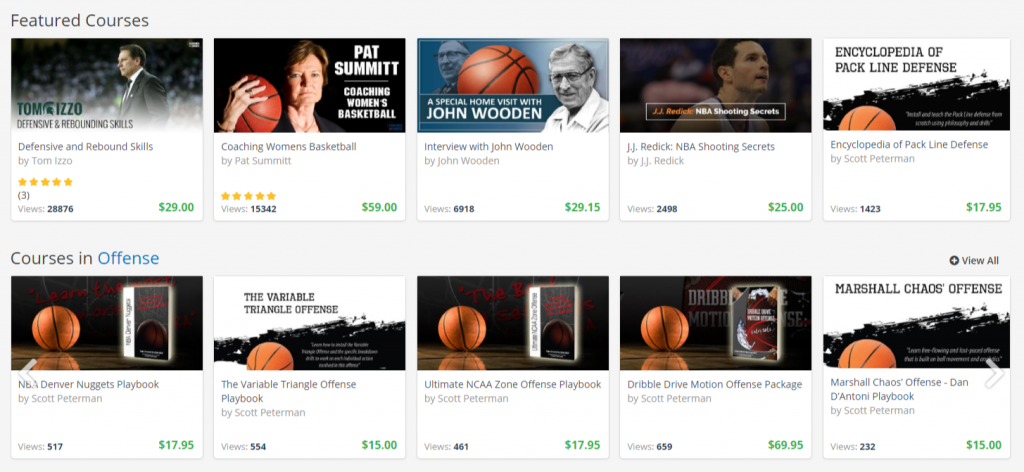Click the $69.95 price on Dribble Drive
The height and width of the screenshot is (472, 1024).
point(786,445)
